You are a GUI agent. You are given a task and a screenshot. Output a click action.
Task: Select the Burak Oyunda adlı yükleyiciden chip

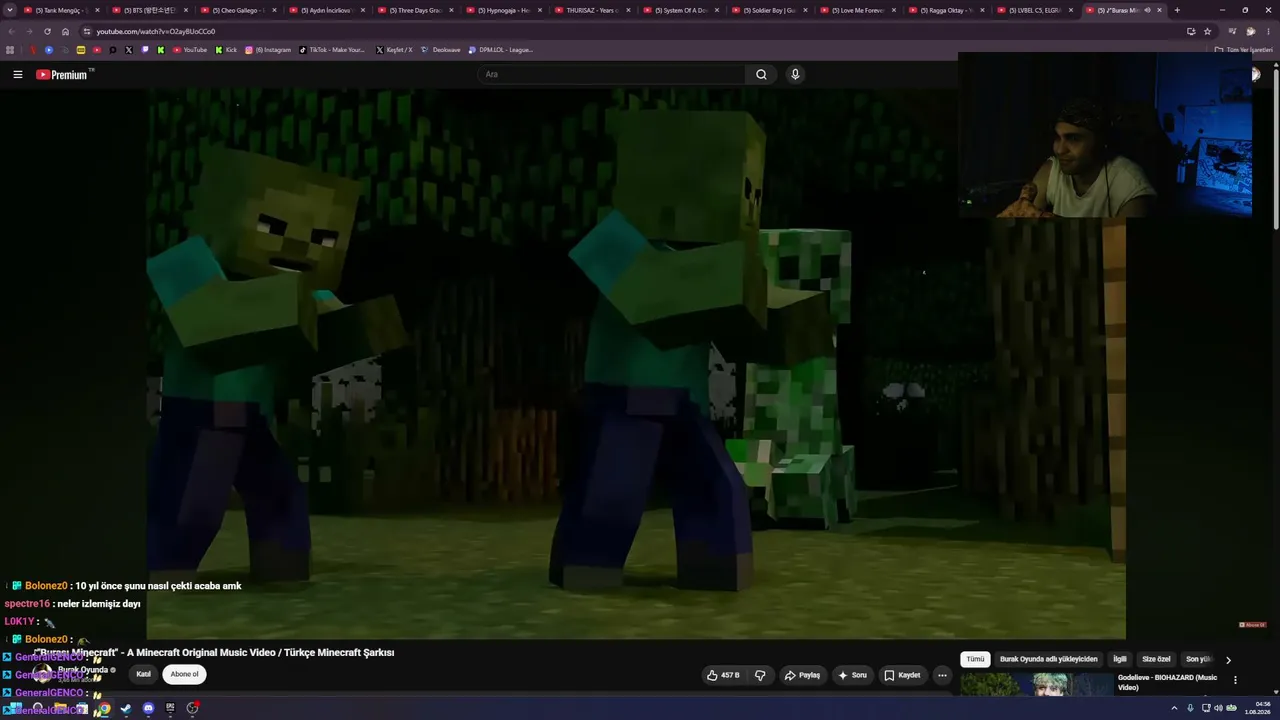(x=1048, y=659)
